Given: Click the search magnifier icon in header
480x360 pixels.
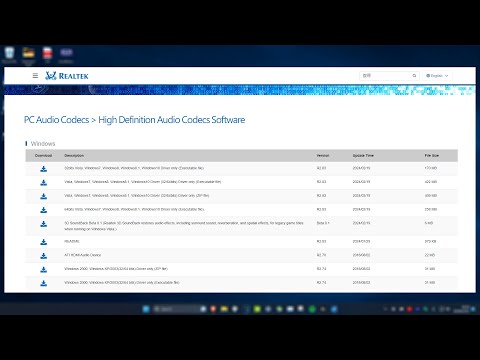Looking at the screenshot, I should 414,76.
